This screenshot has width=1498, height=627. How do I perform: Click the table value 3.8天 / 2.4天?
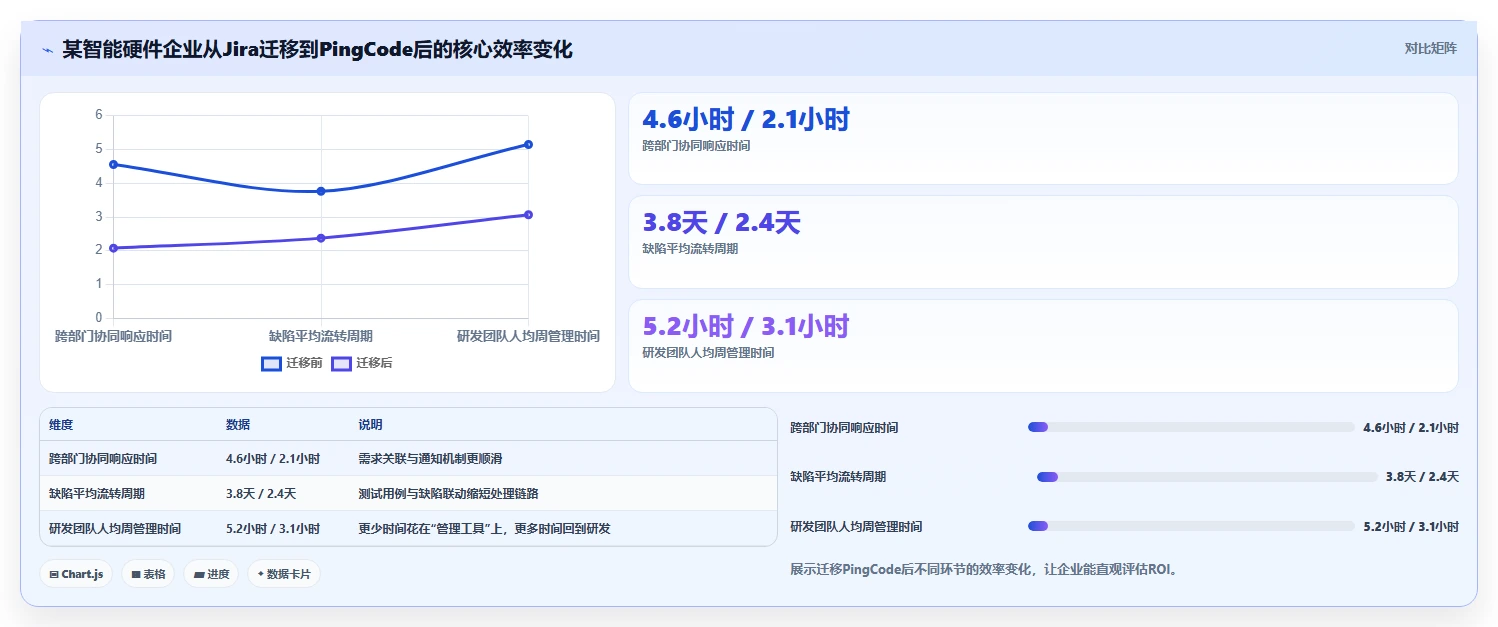pyautogui.click(x=261, y=494)
